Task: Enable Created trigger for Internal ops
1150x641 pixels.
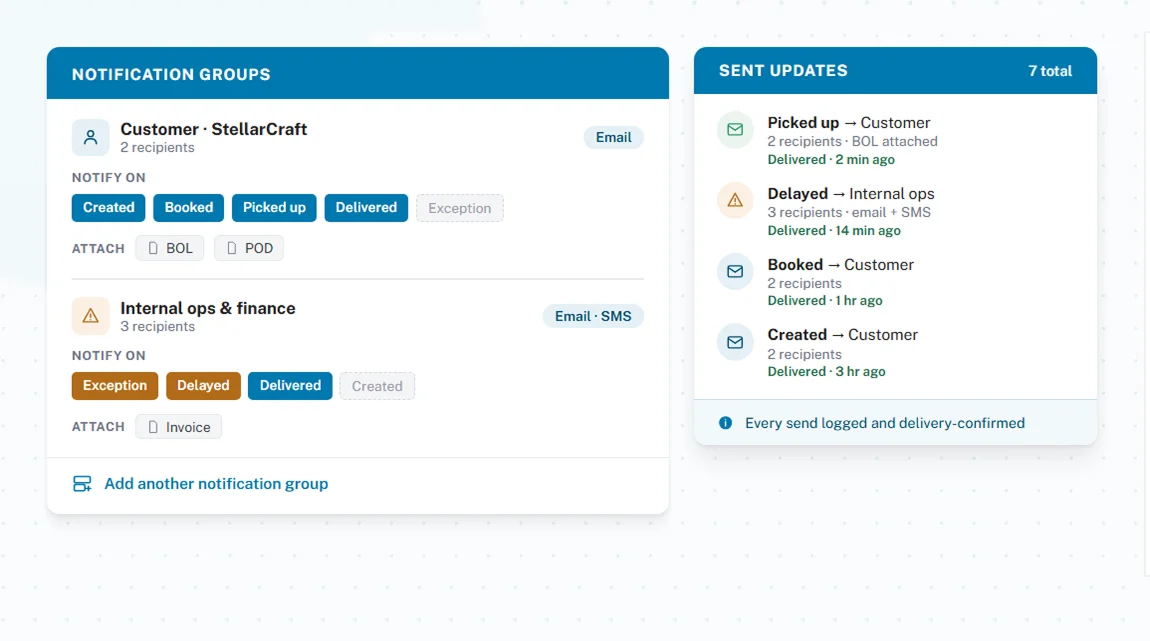Action: pyautogui.click(x=377, y=387)
